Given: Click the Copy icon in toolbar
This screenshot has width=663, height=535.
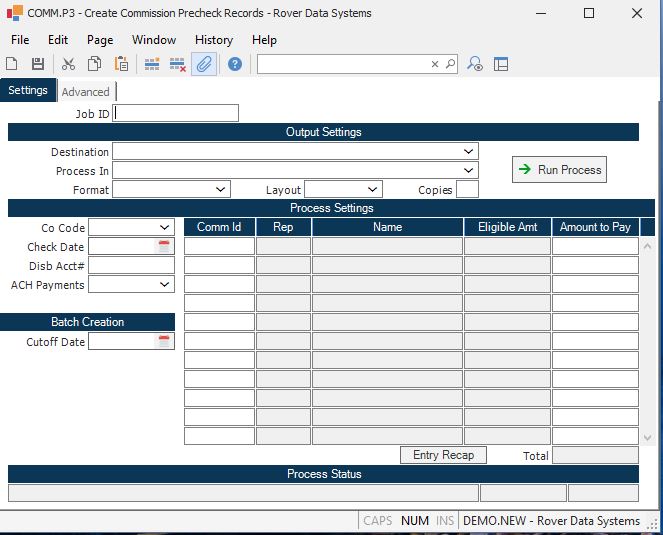Looking at the screenshot, I should (x=94, y=64).
